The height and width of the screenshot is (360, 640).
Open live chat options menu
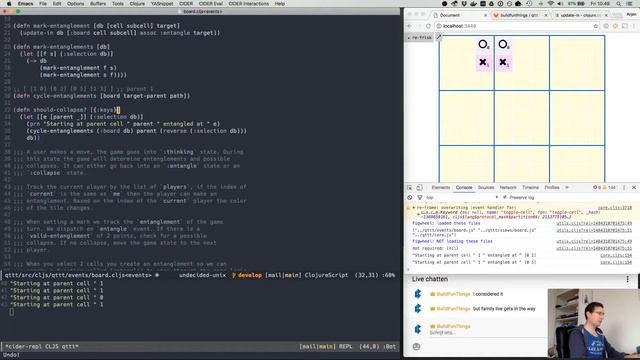click(x=627, y=279)
